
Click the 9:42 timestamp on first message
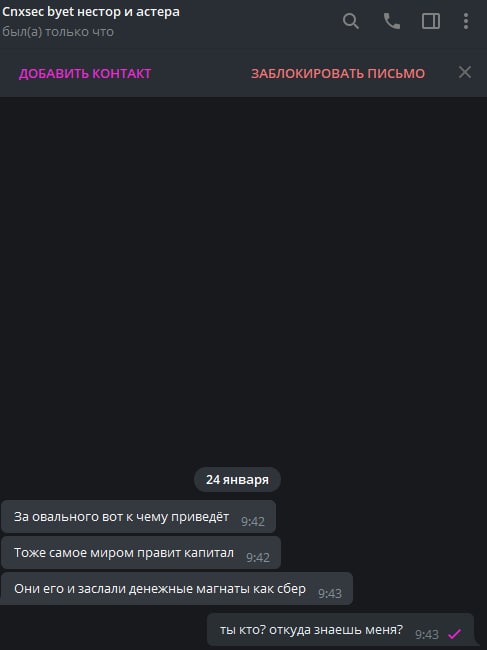tap(253, 521)
